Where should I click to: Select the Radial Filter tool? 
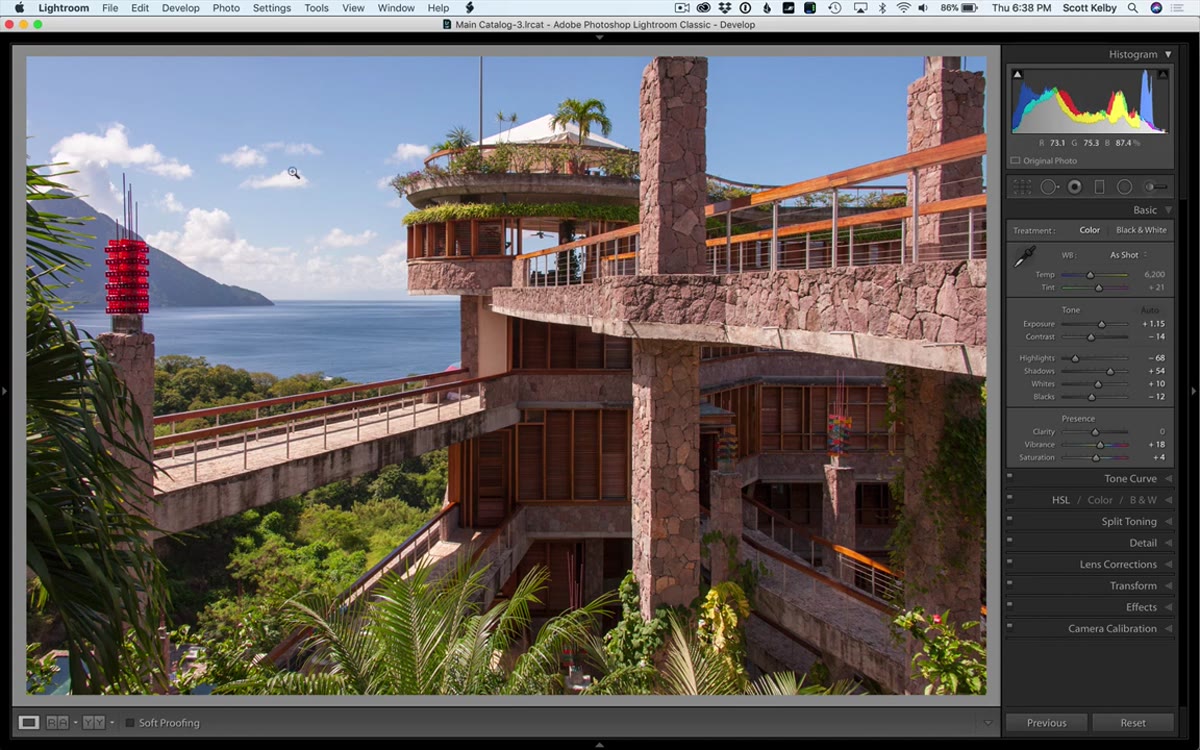click(x=1124, y=187)
